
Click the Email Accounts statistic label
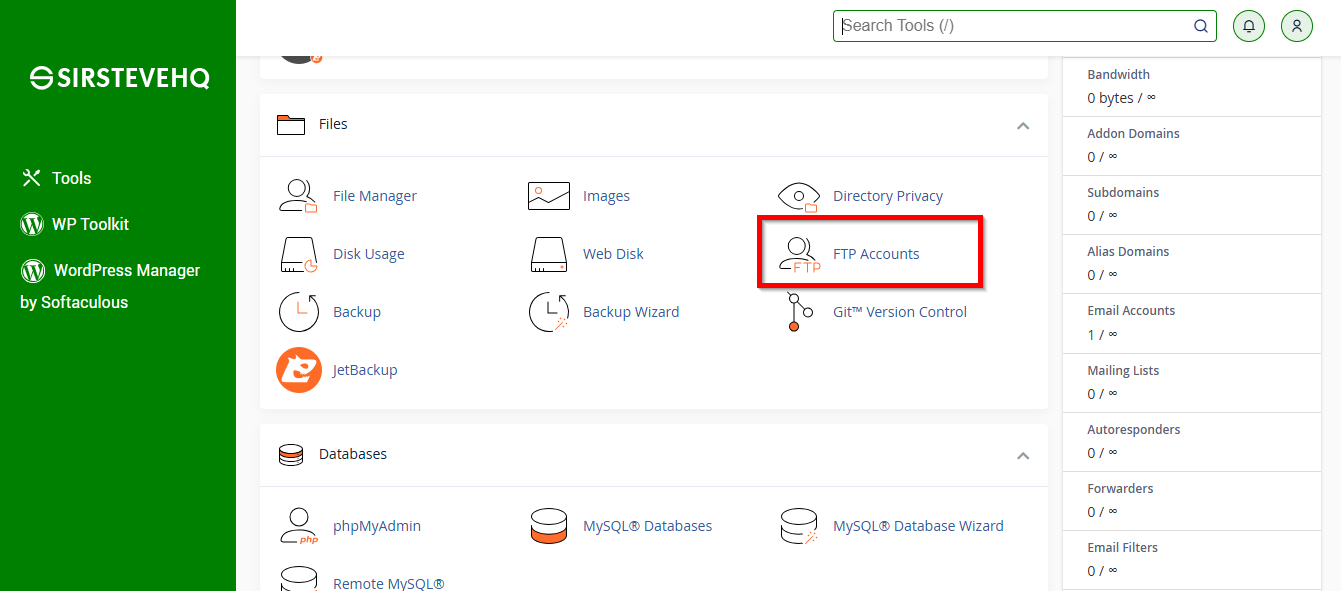(x=1132, y=311)
